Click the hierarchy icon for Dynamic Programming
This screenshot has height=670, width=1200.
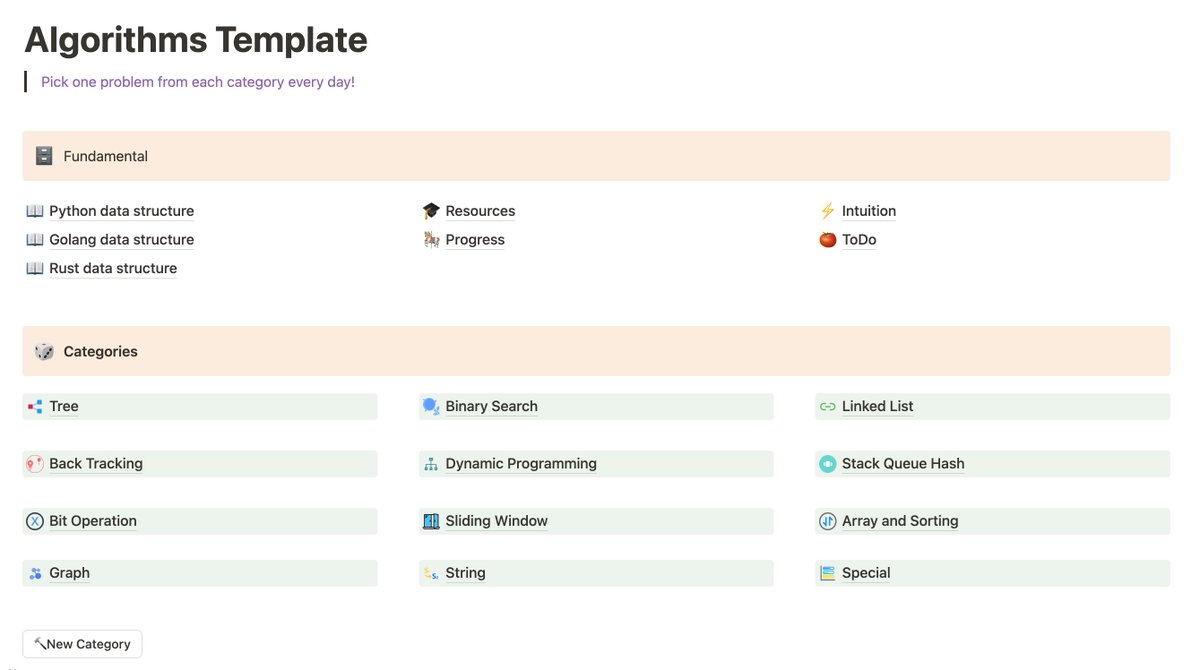pyautogui.click(x=431, y=464)
